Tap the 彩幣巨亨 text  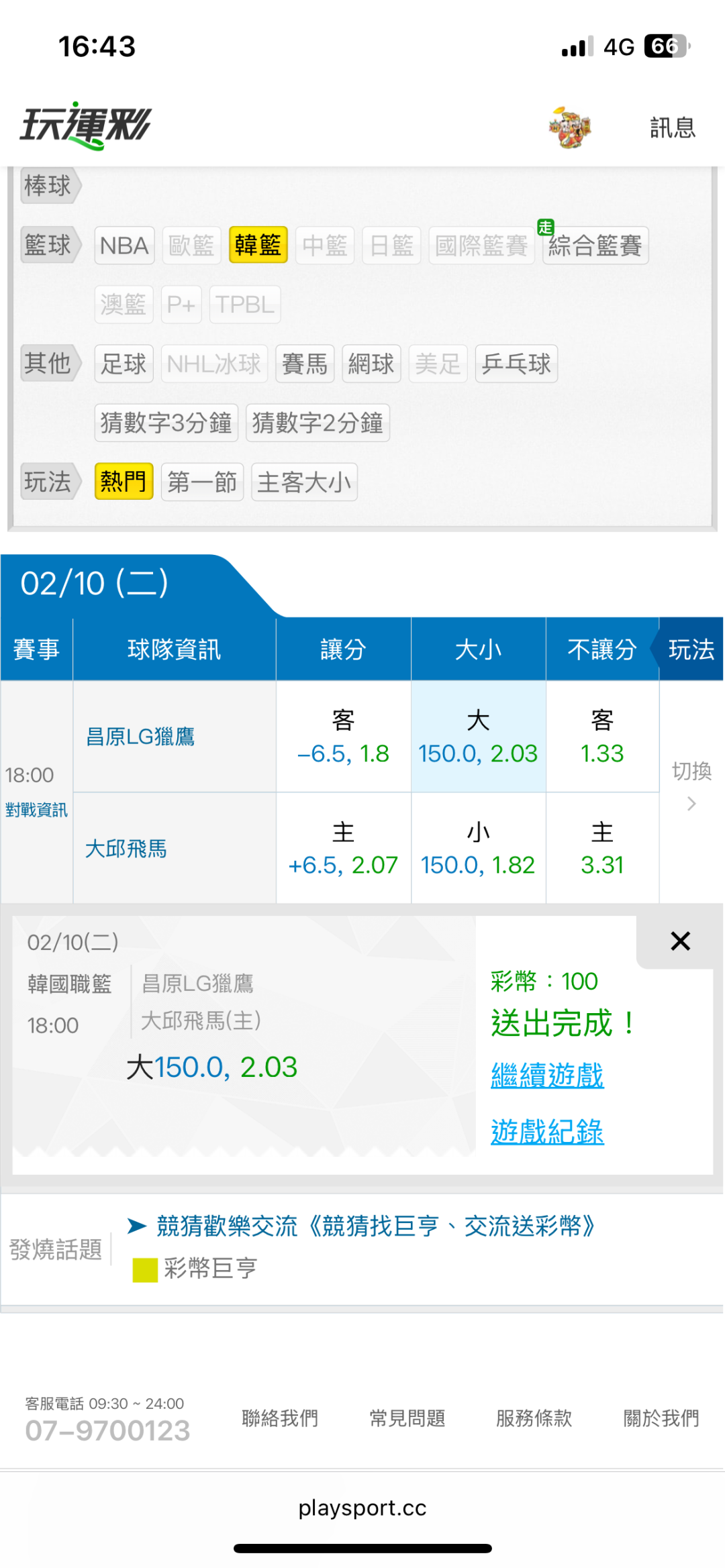click(x=210, y=1269)
